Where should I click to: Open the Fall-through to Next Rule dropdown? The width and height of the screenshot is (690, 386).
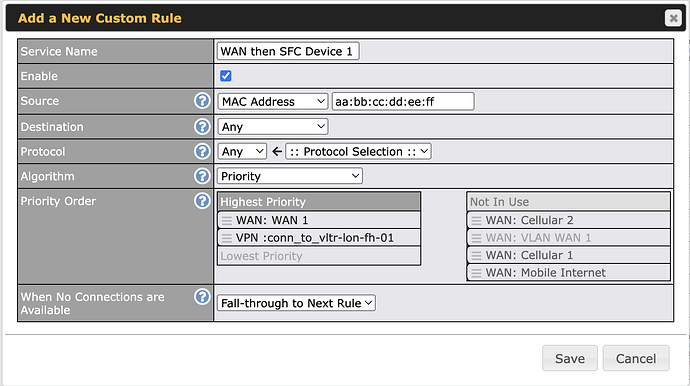(x=296, y=303)
